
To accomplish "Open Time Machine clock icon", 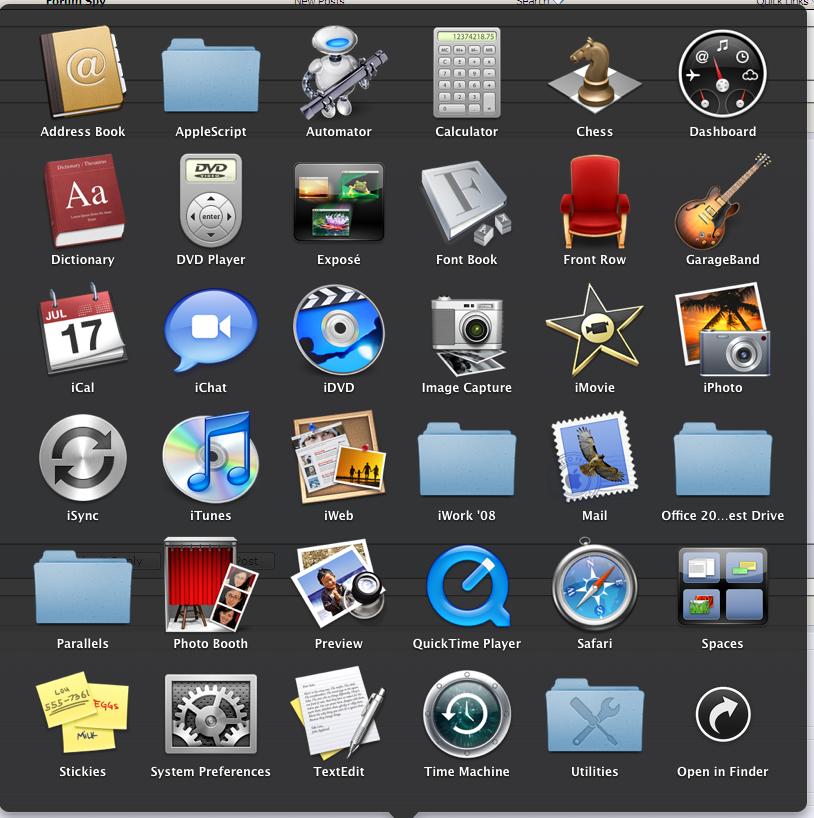I will click(466, 714).
